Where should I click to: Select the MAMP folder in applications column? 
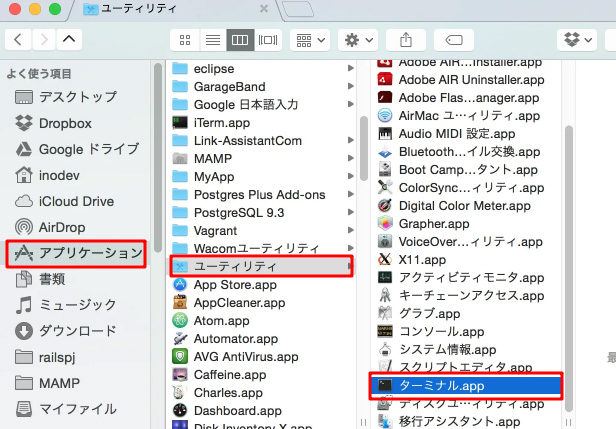point(262,158)
